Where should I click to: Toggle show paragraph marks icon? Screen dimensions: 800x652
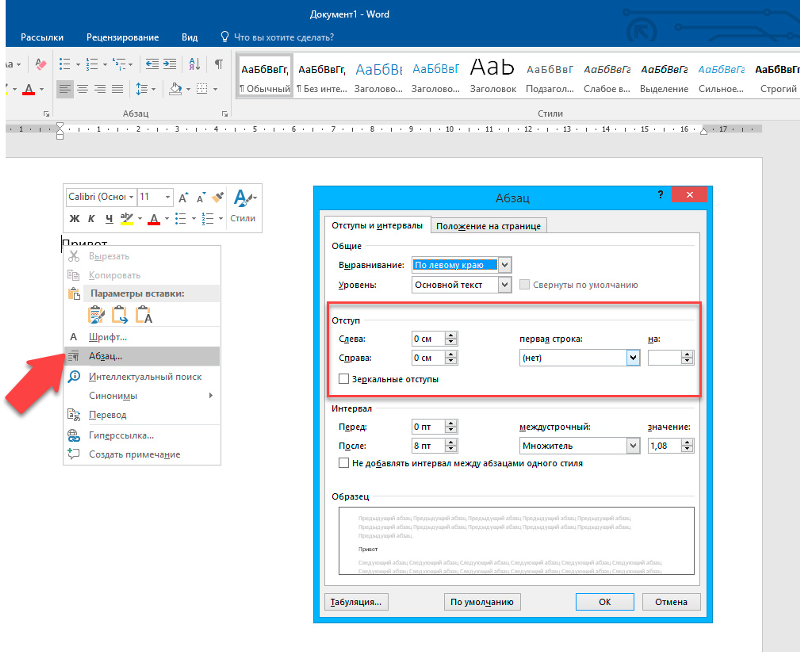pos(219,64)
